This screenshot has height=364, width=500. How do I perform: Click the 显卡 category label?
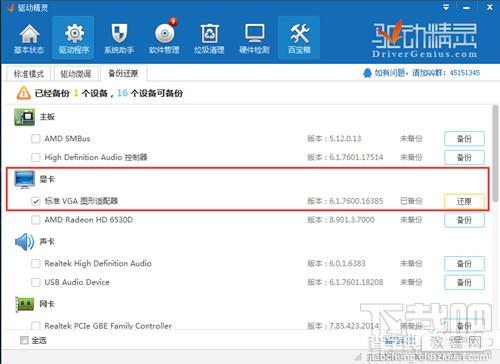point(47,179)
